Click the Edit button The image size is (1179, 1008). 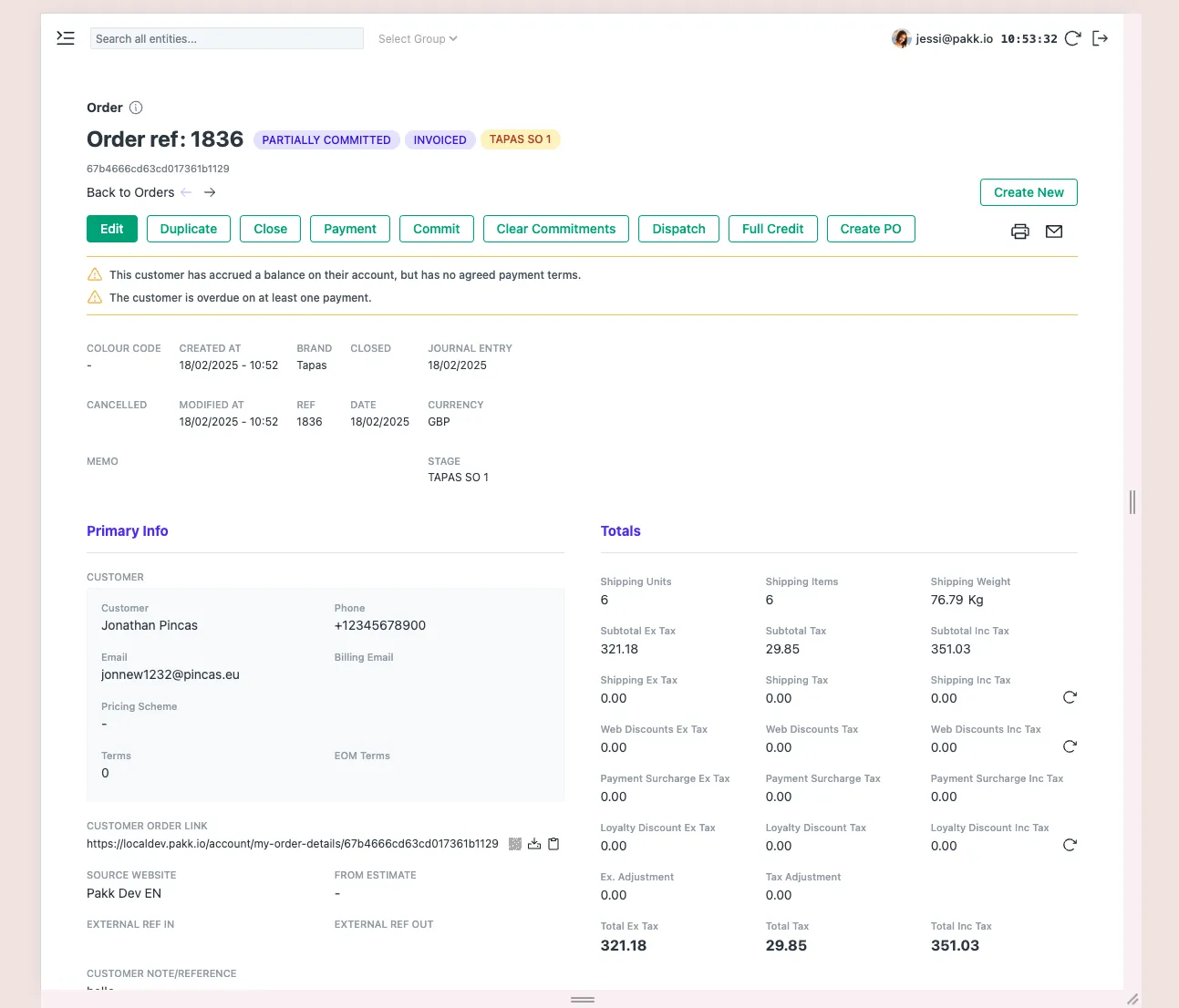(x=112, y=229)
